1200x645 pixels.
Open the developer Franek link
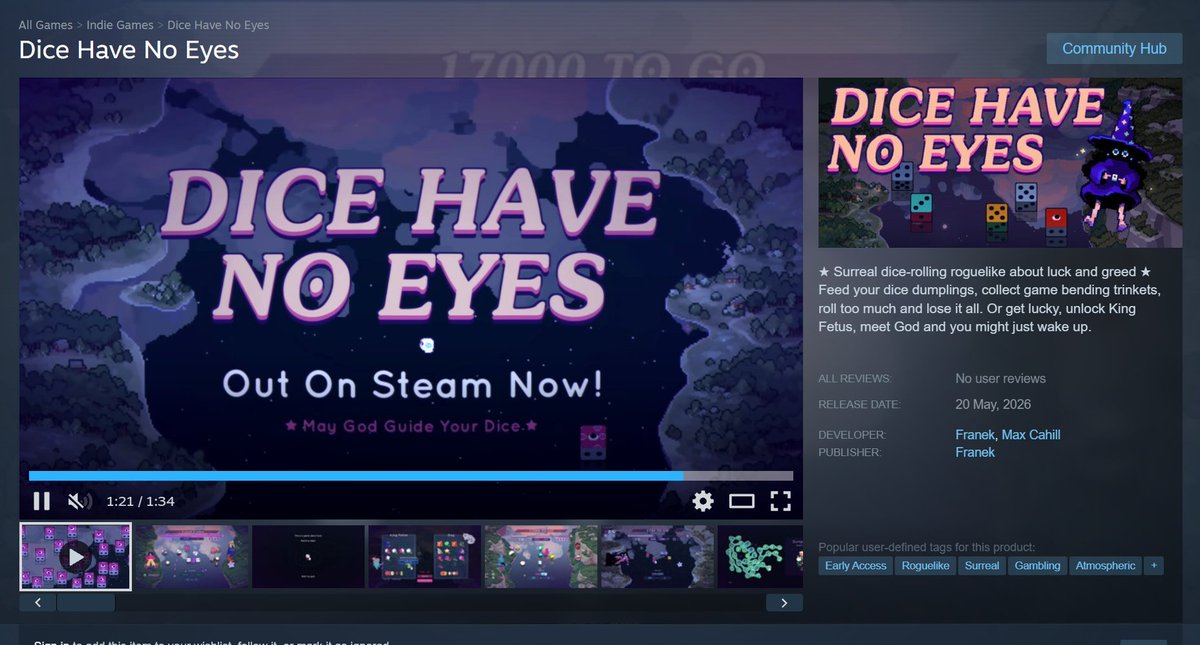(x=974, y=434)
